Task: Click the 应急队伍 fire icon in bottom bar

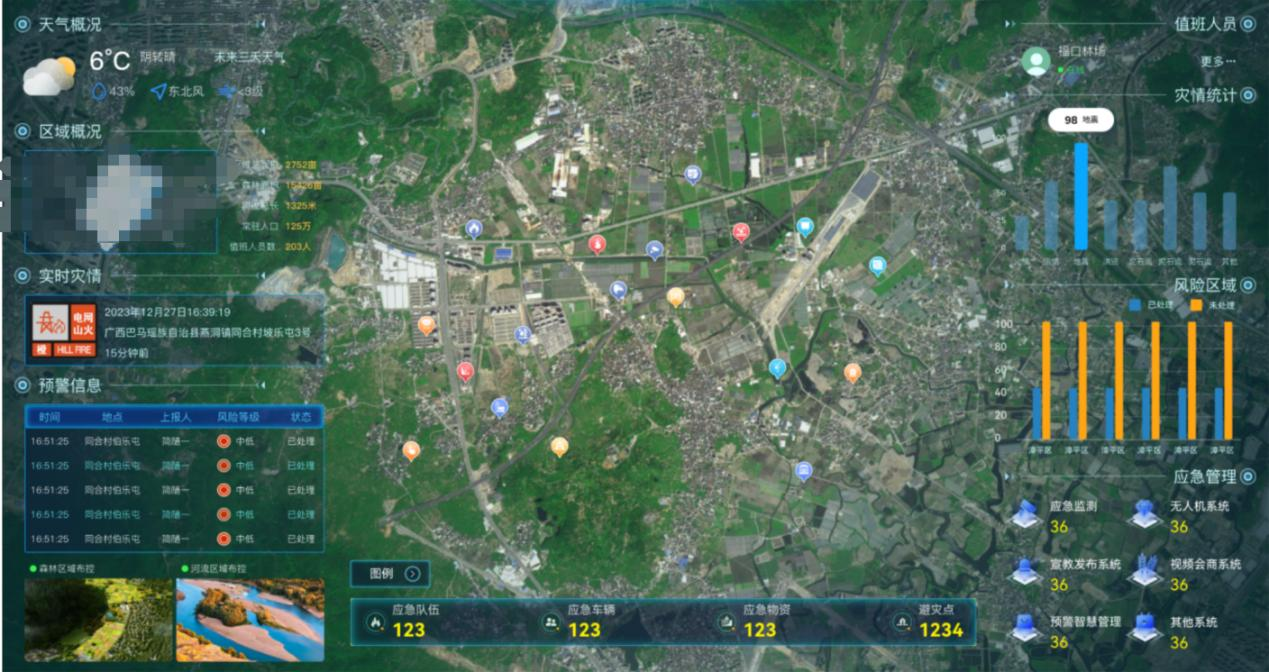Action: 376,622
